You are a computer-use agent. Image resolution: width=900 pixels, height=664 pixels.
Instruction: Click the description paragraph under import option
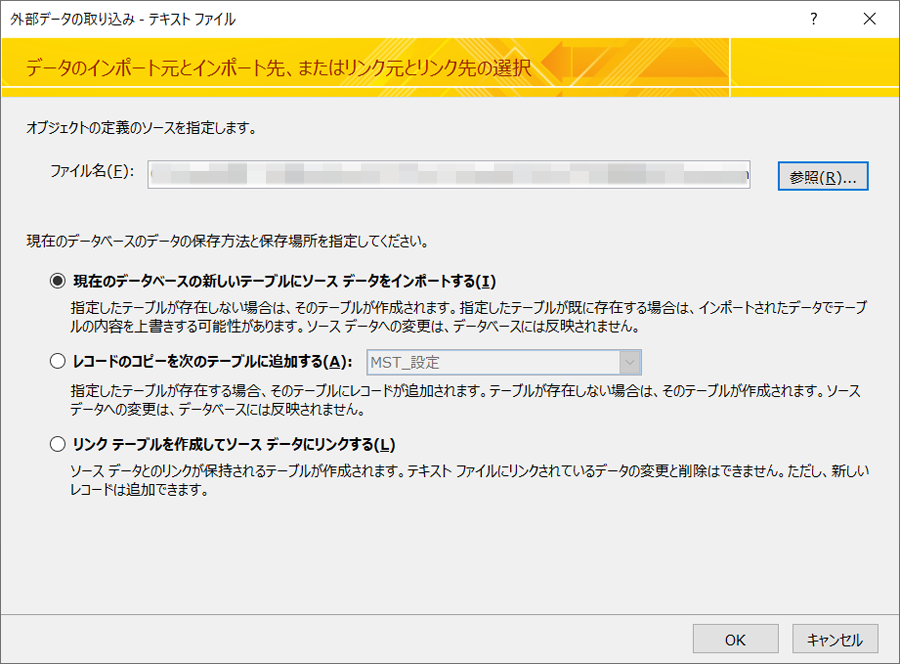pos(468,316)
